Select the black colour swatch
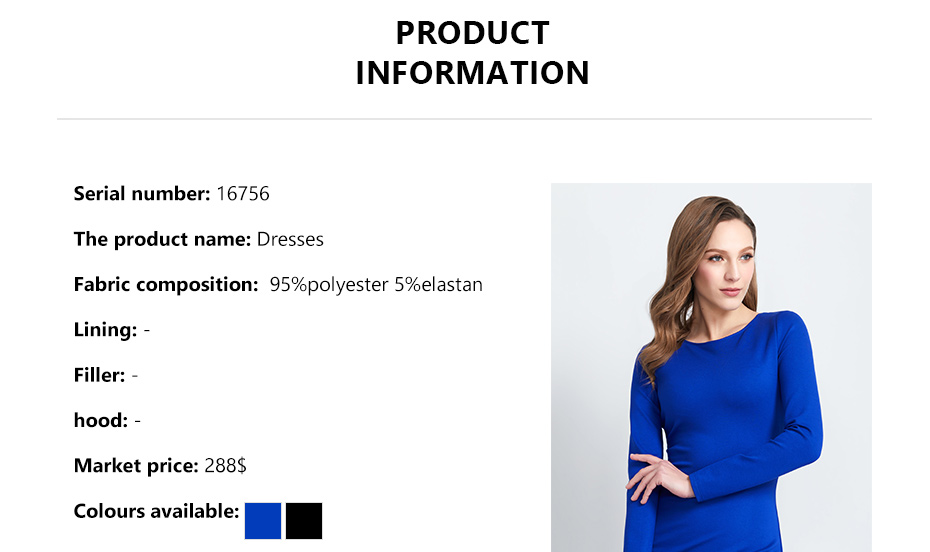This screenshot has width=930, height=552. (304, 521)
